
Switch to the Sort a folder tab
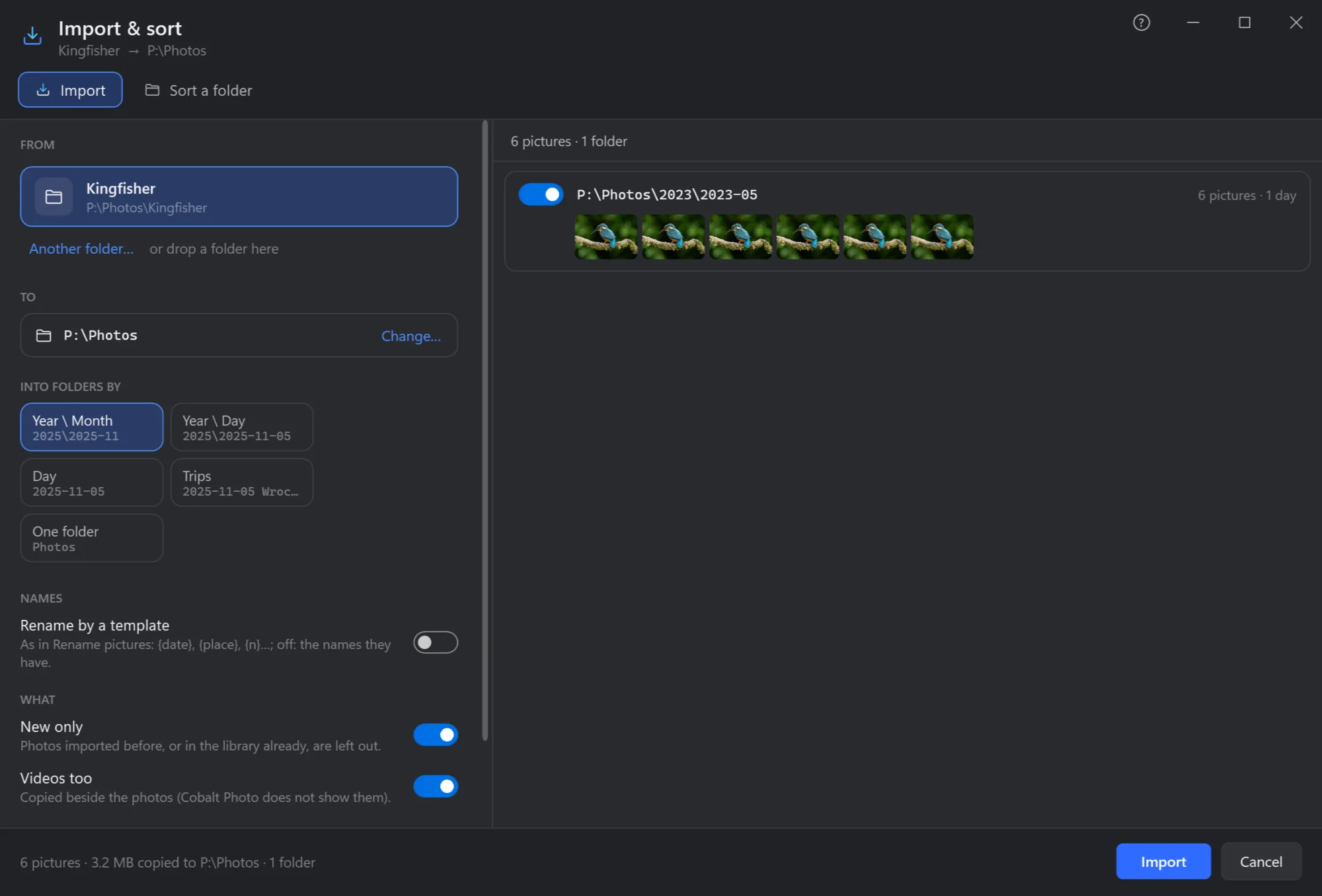(199, 90)
